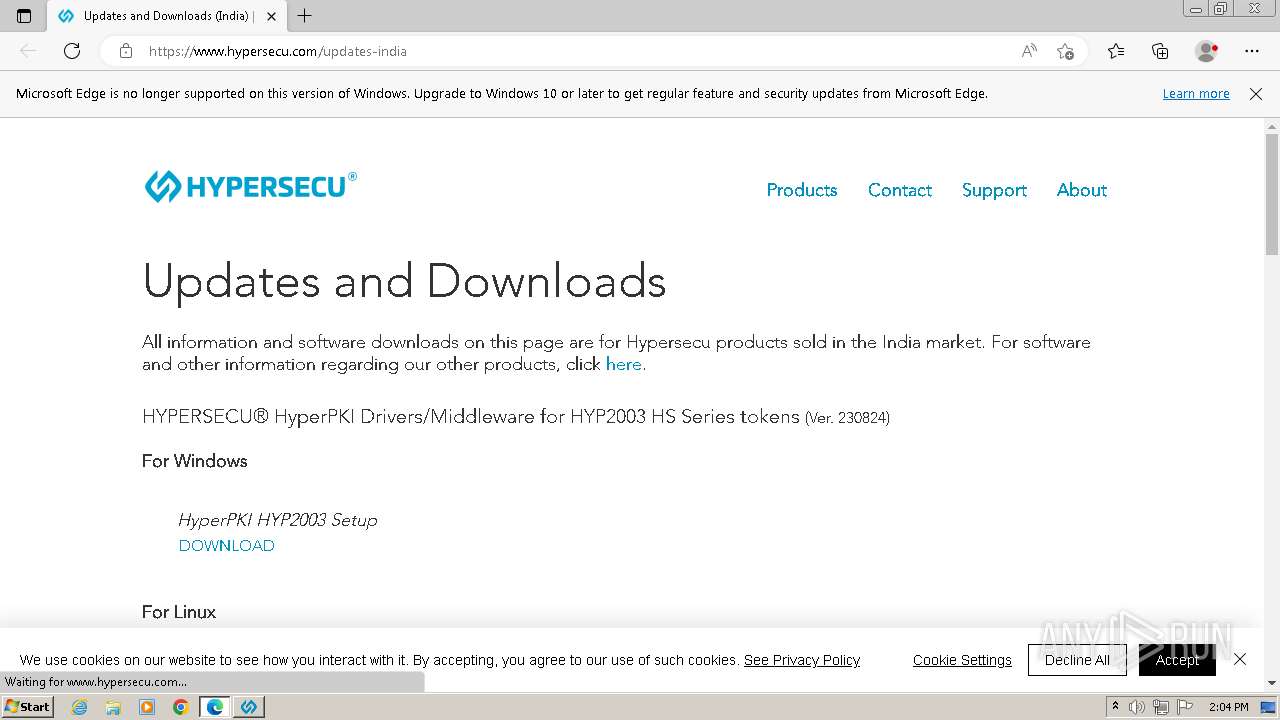The width and height of the screenshot is (1280, 720).
Task: Open the About page
Action: tap(1082, 190)
